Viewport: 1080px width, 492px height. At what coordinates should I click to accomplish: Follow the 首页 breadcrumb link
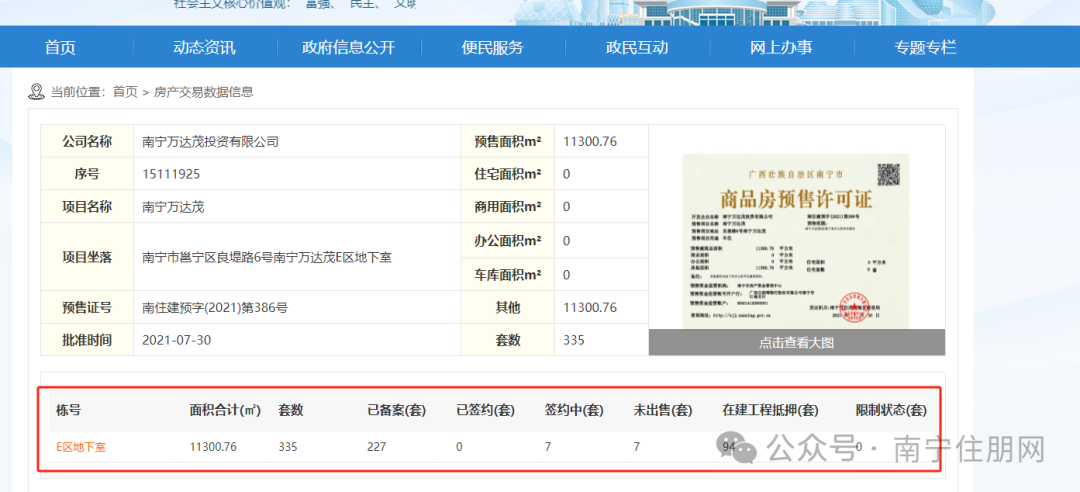(x=125, y=92)
